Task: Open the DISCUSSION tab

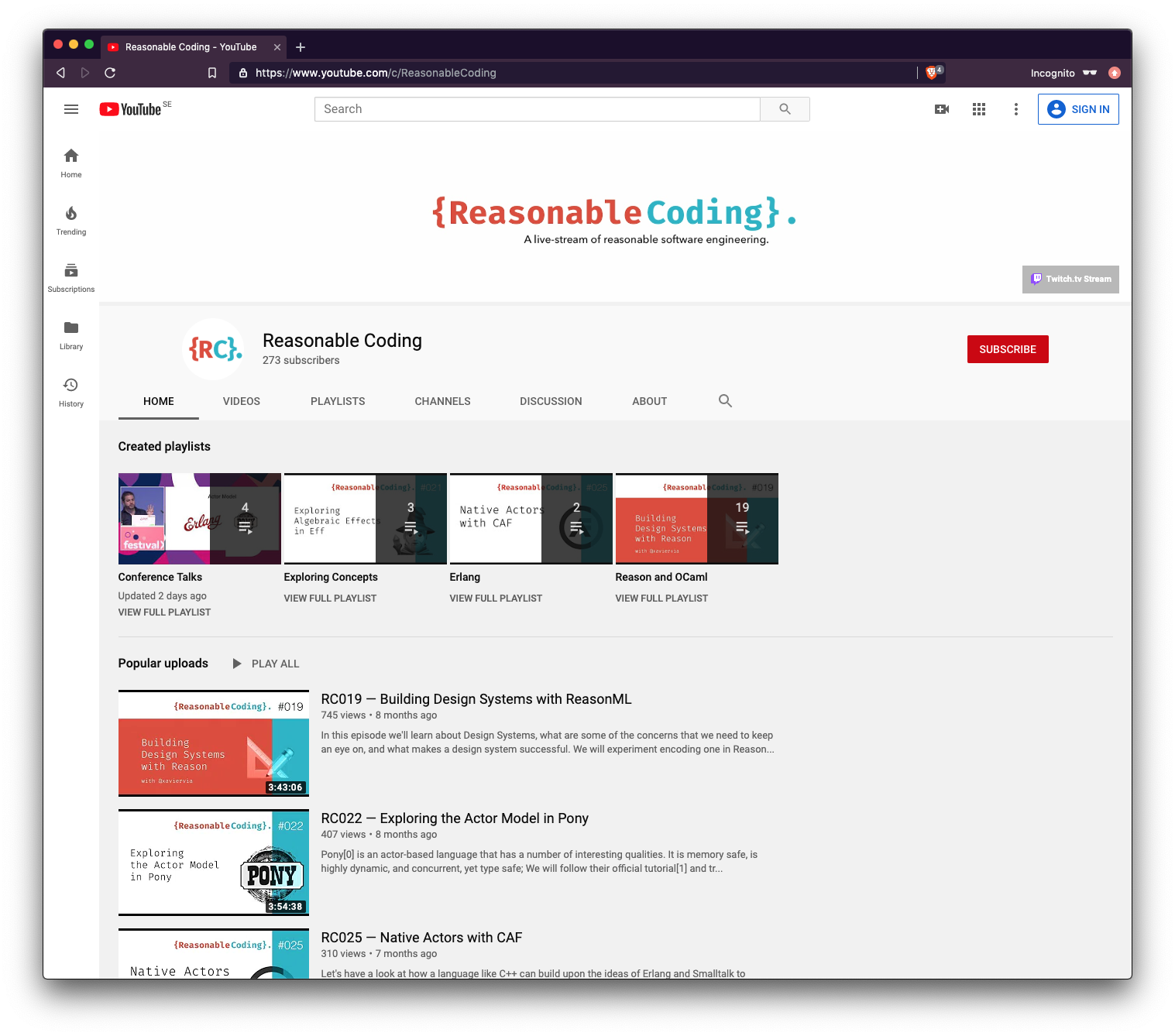Action: [551, 401]
